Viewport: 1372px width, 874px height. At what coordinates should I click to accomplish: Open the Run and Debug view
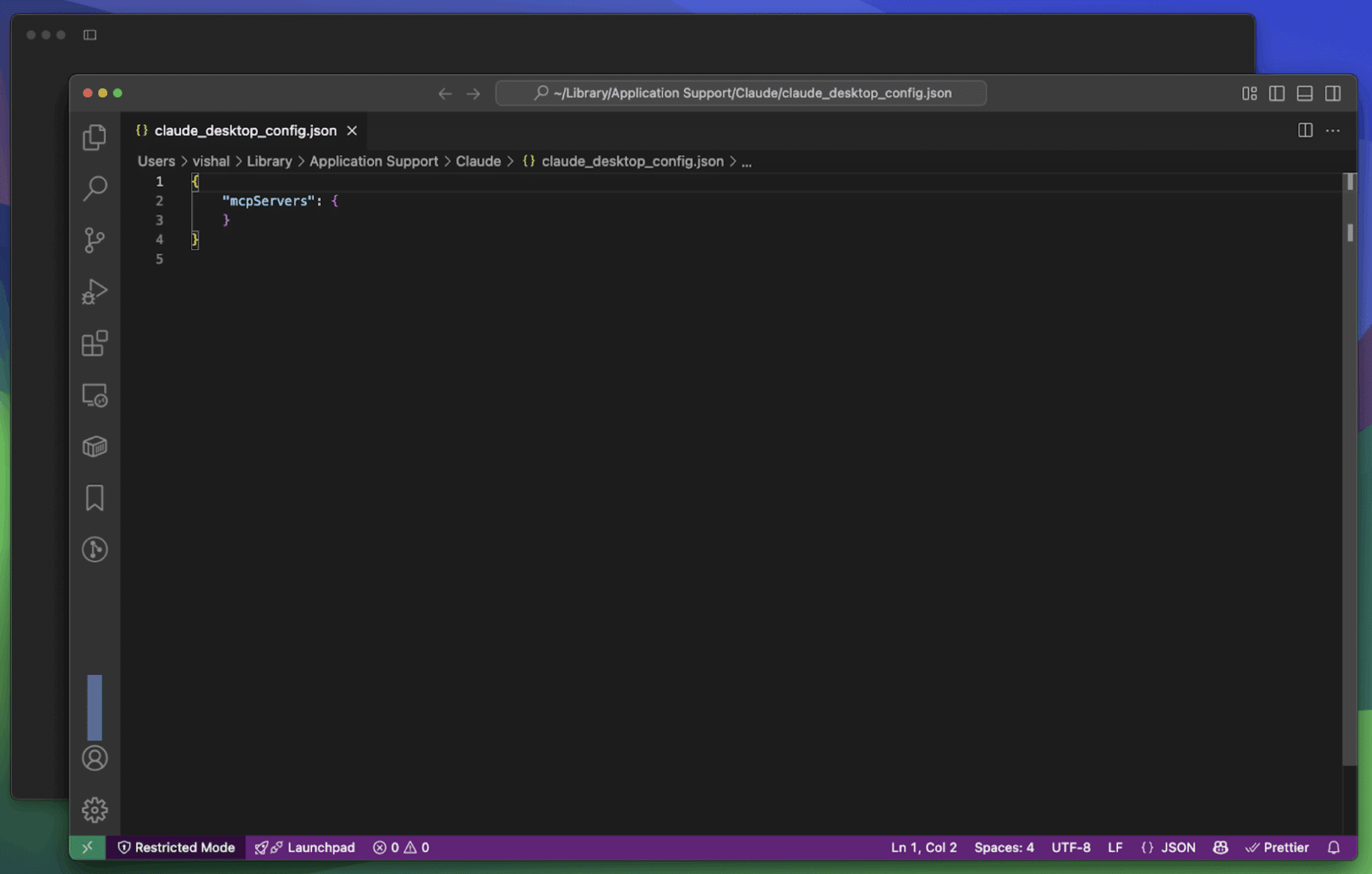coord(94,292)
